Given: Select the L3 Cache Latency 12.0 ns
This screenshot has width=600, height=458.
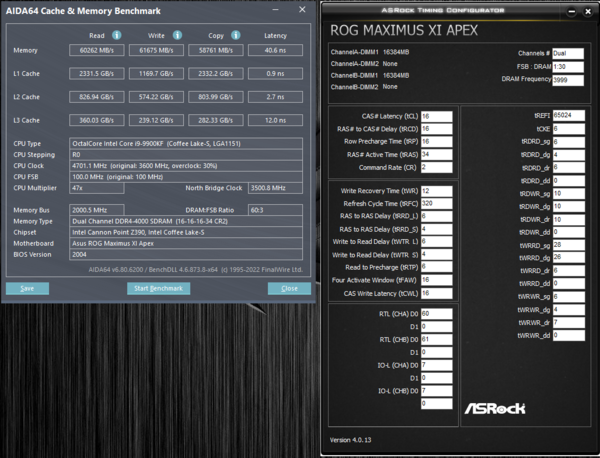Looking at the screenshot, I should coord(275,120).
